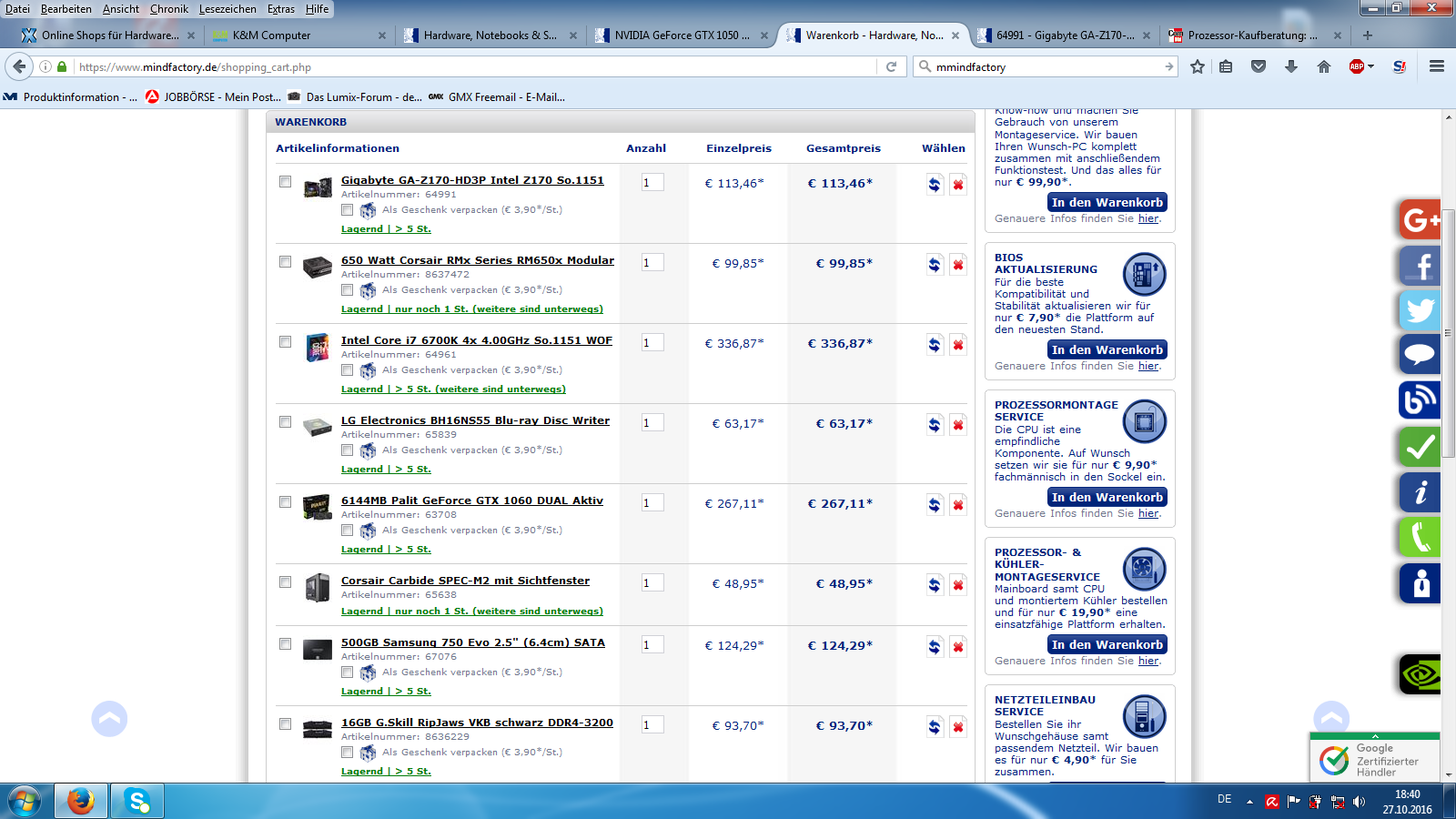Refresh price for Intel Core i7 6700K row
Screen dimensions: 1456x819
click(935, 345)
